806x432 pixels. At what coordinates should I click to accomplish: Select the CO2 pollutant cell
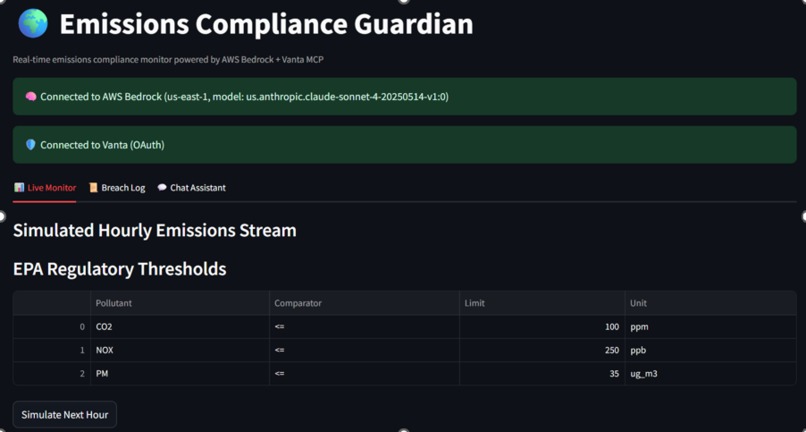point(180,327)
